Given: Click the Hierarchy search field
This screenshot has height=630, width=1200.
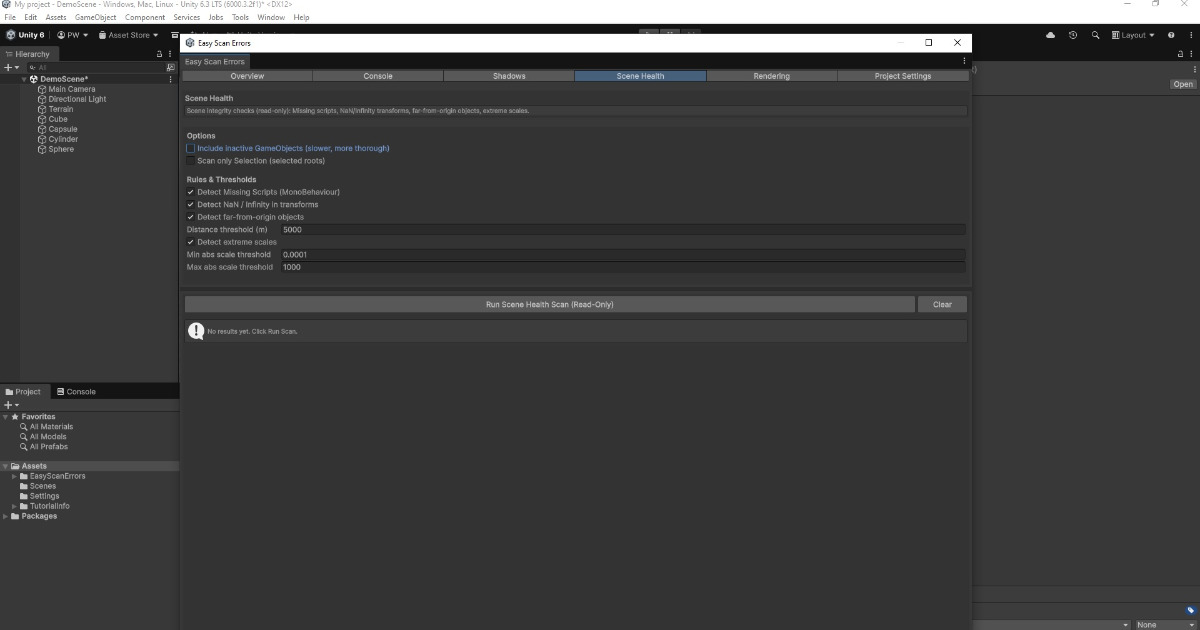Looking at the screenshot, I should [96, 67].
